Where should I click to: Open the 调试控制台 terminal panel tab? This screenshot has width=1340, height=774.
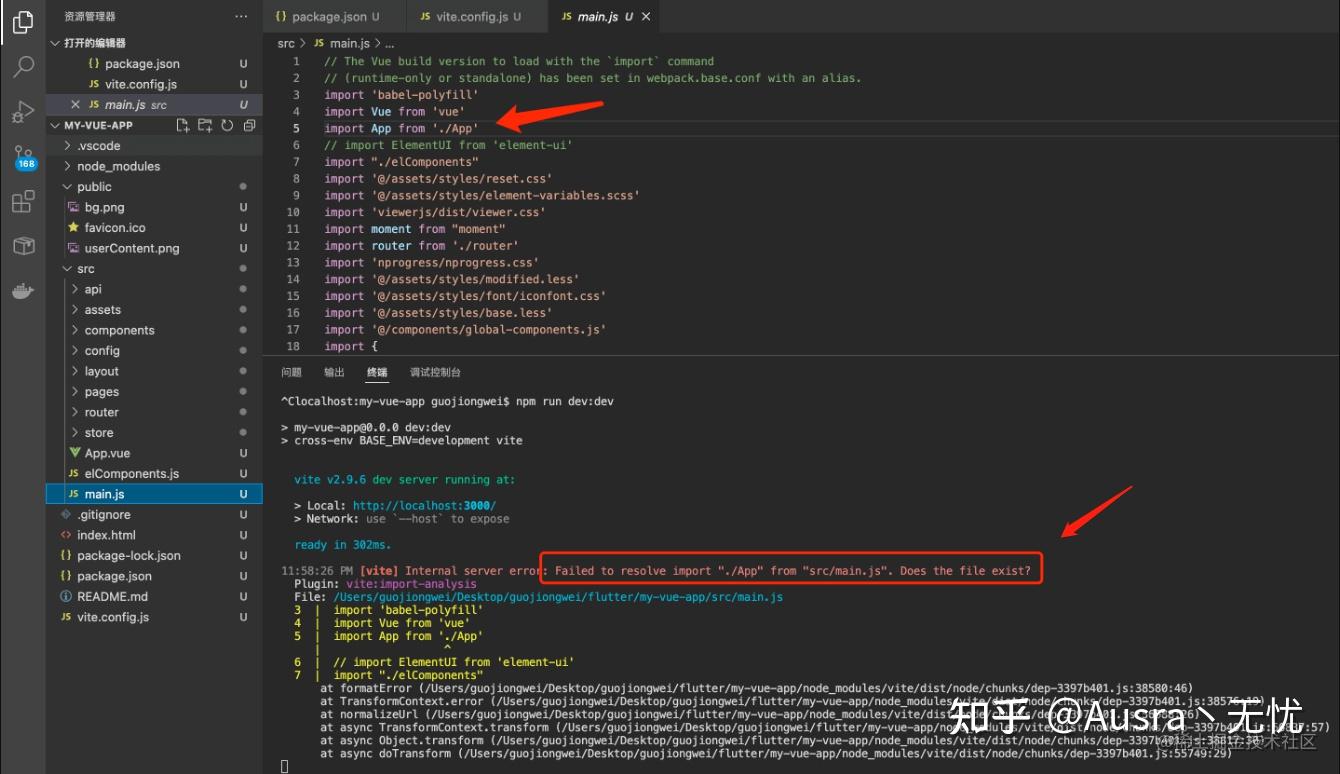point(435,372)
